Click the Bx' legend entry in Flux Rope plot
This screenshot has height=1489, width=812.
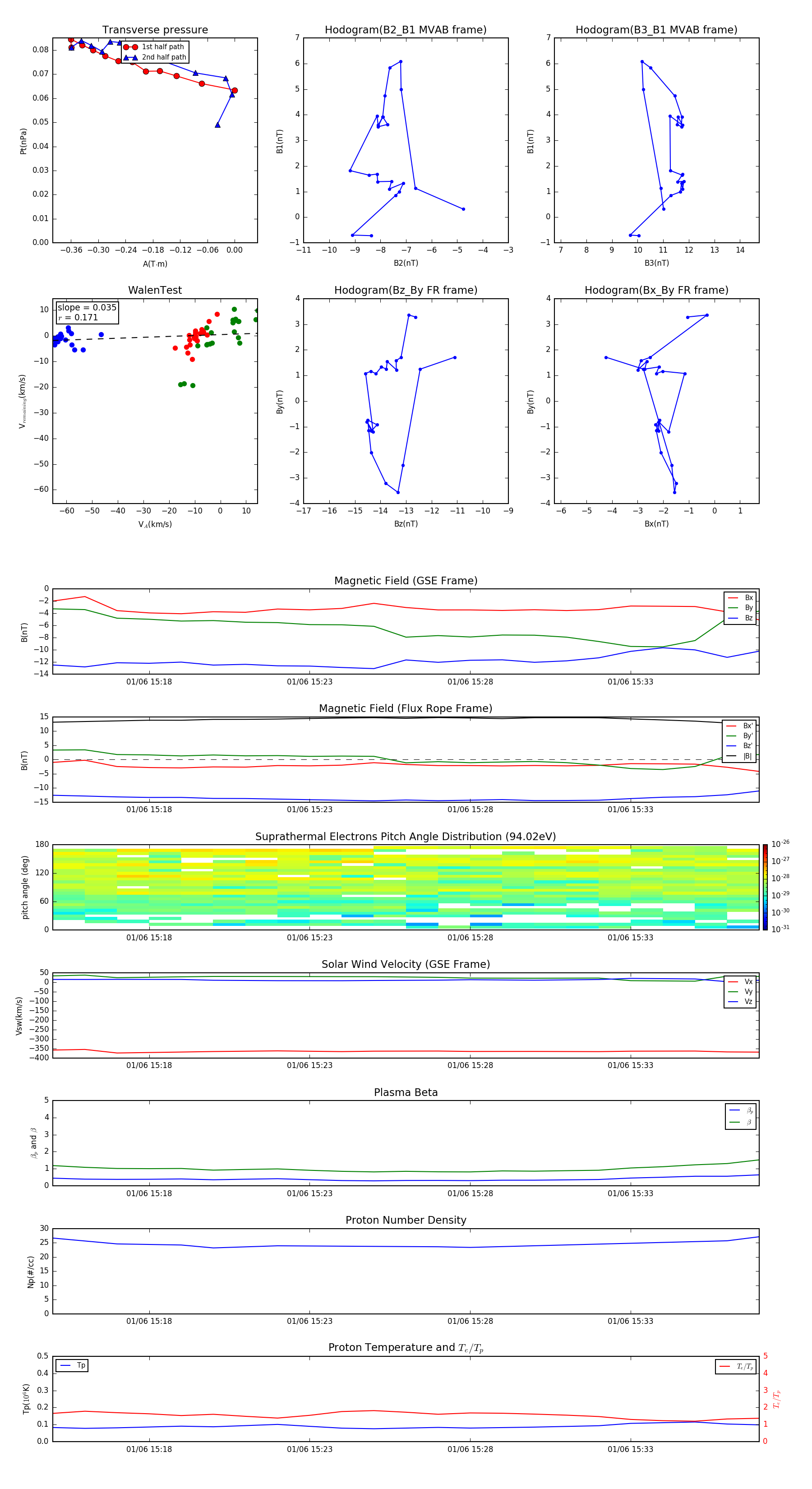coord(740,726)
